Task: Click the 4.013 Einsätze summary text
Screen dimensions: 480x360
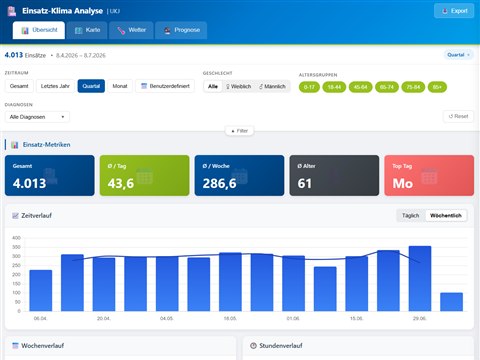Action: 25,55
